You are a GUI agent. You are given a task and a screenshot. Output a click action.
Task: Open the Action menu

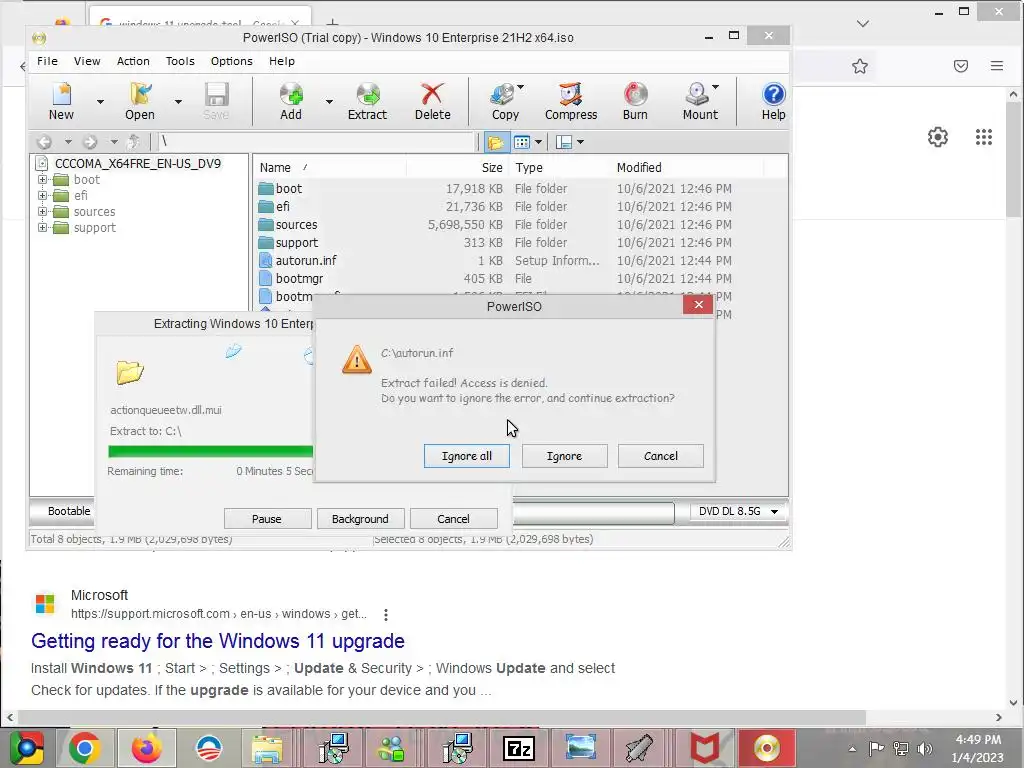click(133, 61)
